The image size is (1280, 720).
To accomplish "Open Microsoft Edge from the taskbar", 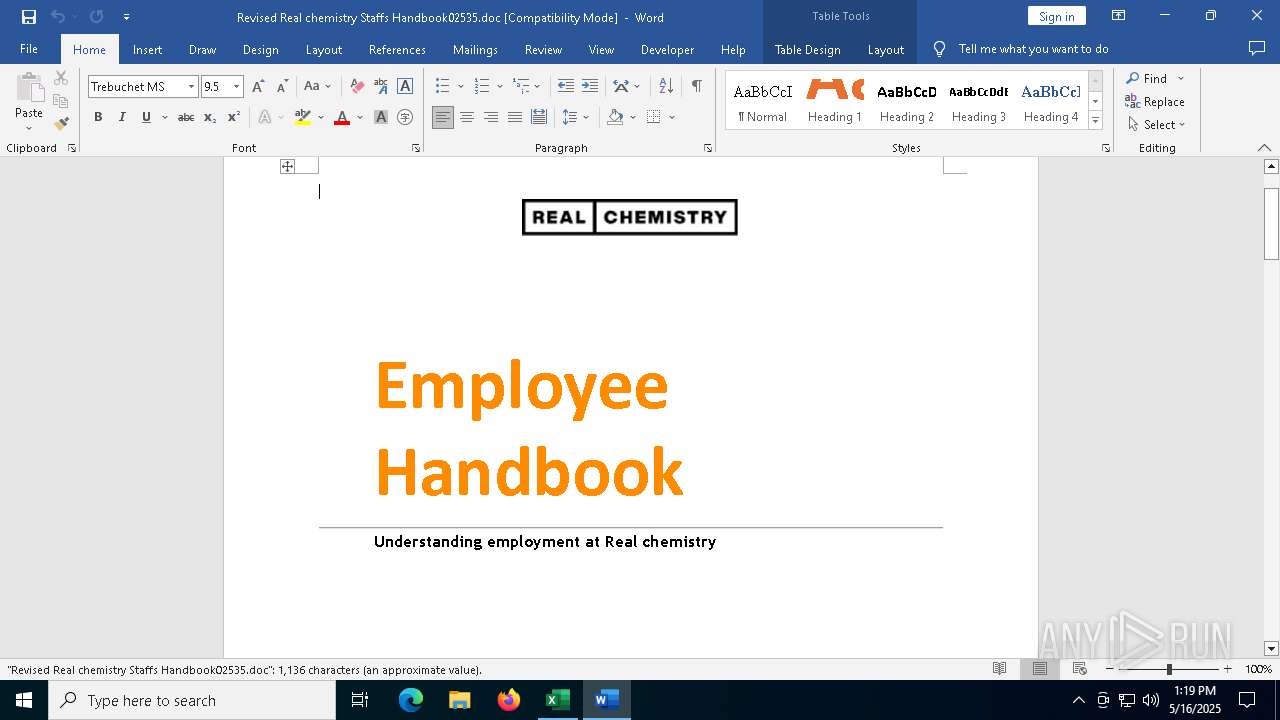I will pos(411,700).
